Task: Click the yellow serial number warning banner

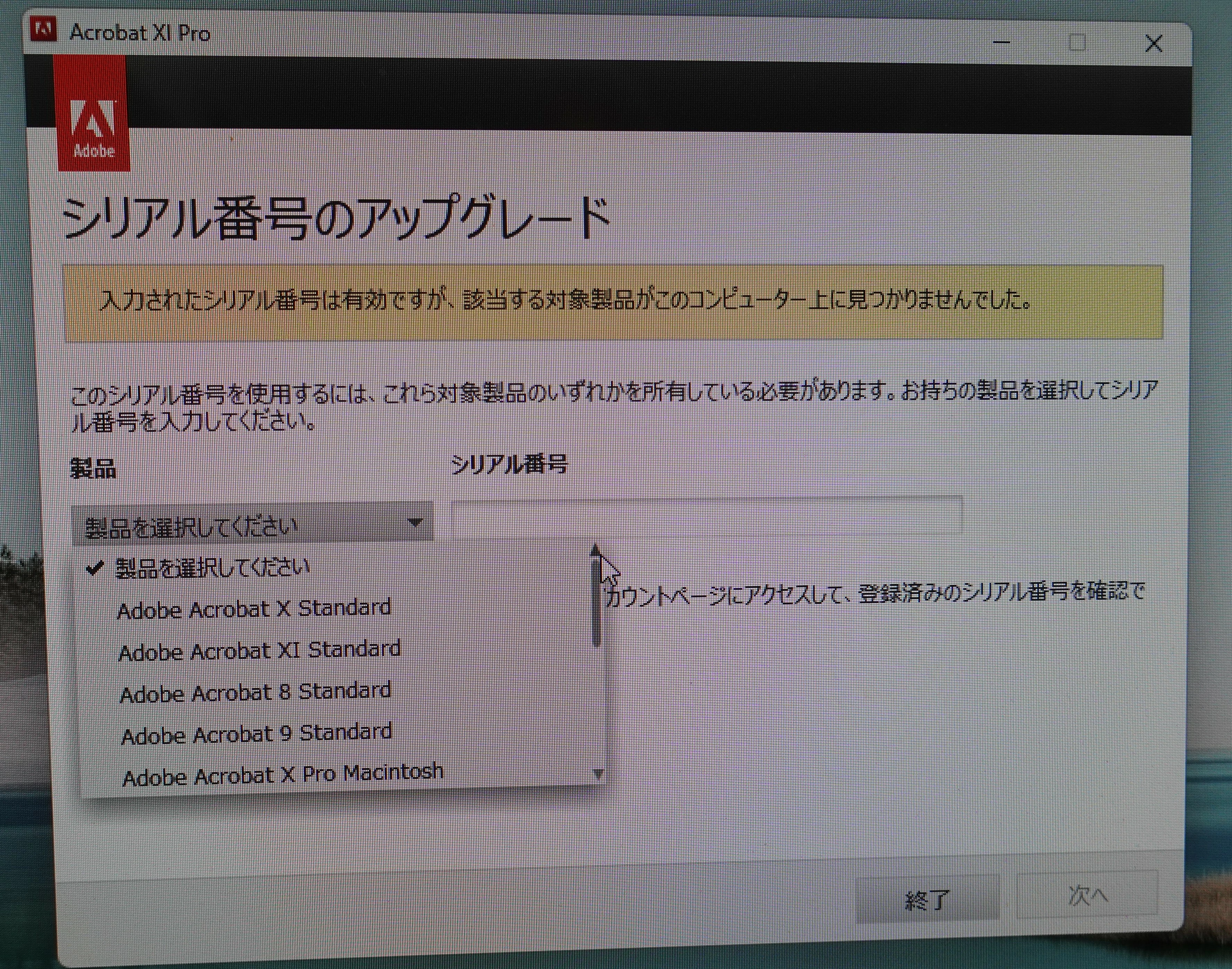Action: pyautogui.click(x=613, y=303)
